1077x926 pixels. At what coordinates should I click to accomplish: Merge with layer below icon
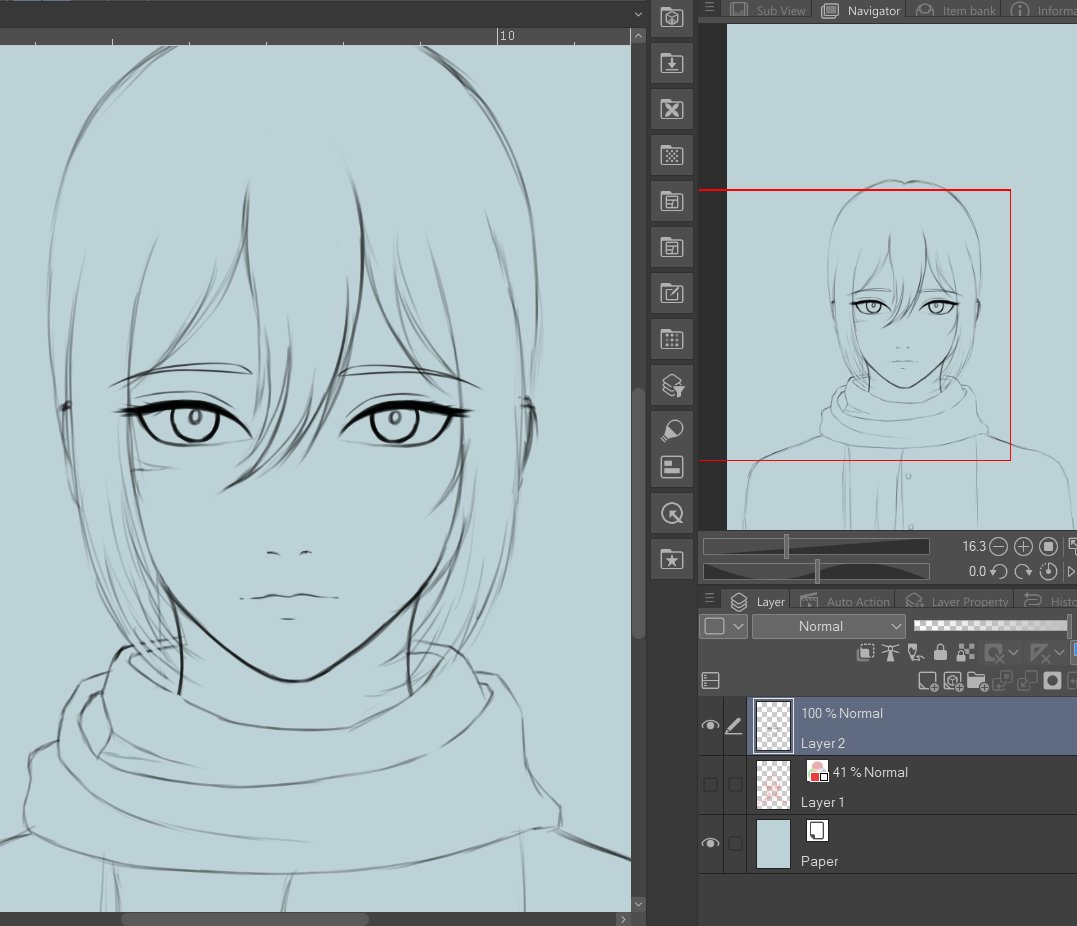click(1028, 681)
